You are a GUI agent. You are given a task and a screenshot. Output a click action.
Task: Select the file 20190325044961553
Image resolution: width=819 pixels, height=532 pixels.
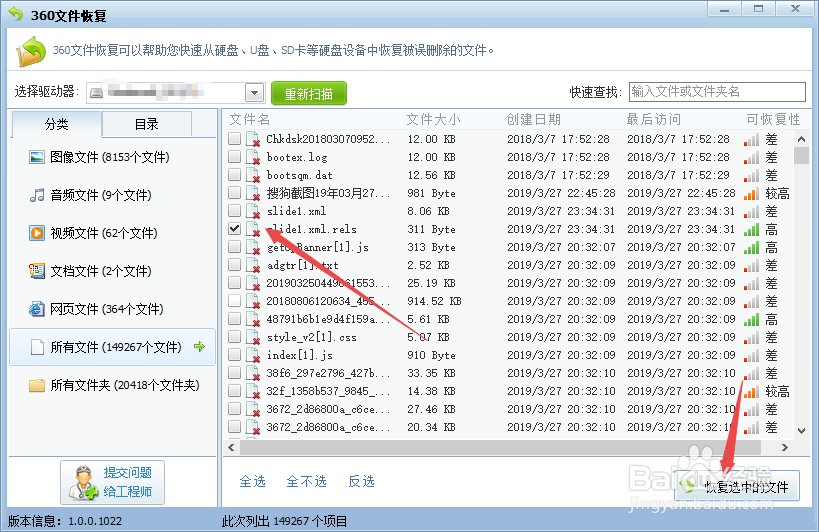pyautogui.click(x=328, y=283)
